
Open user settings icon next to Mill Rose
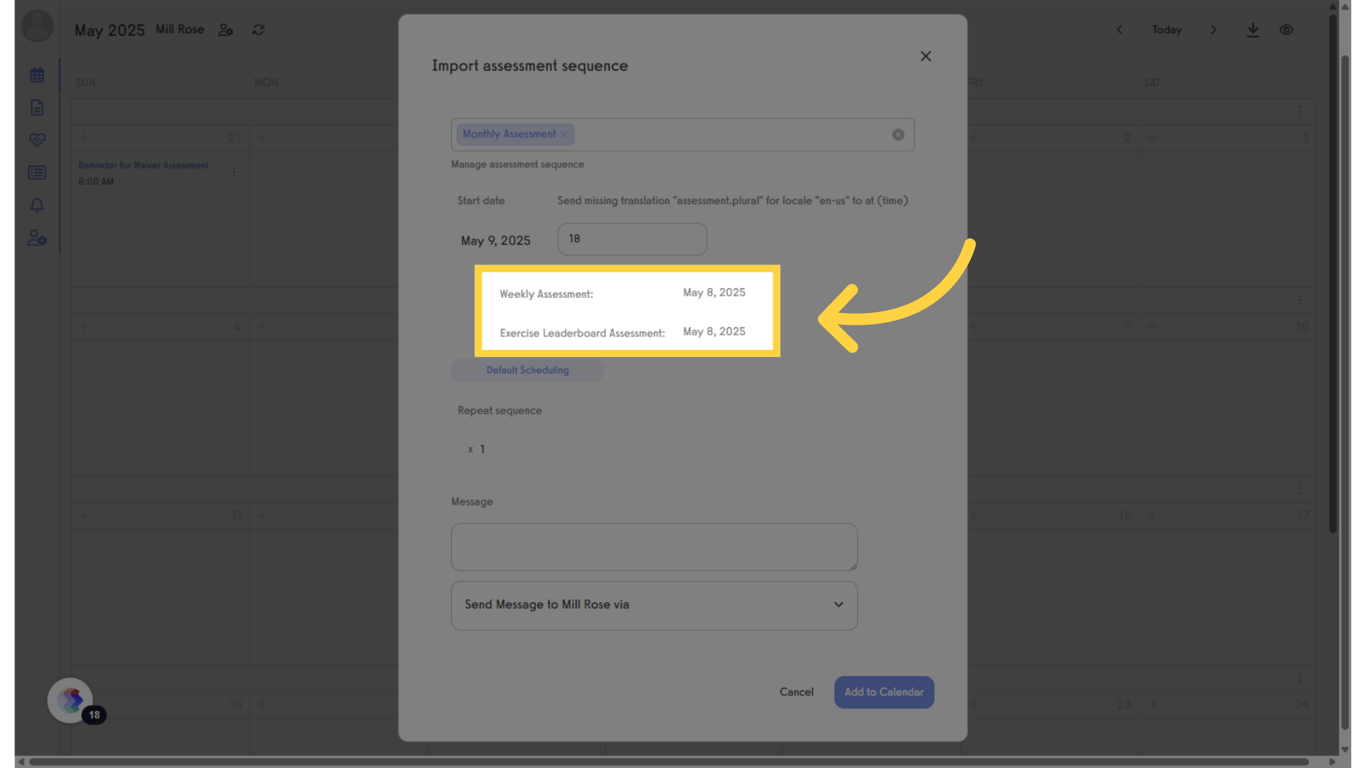point(225,30)
